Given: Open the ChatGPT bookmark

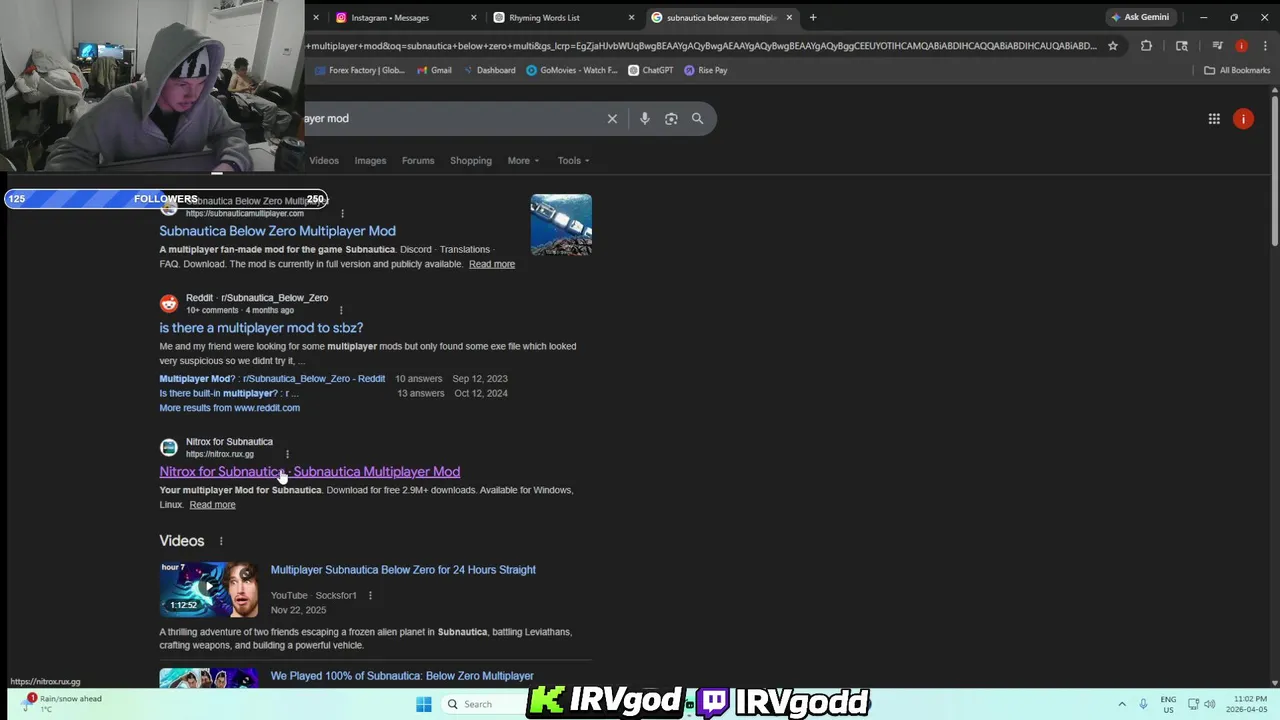Looking at the screenshot, I should (x=651, y=70).
